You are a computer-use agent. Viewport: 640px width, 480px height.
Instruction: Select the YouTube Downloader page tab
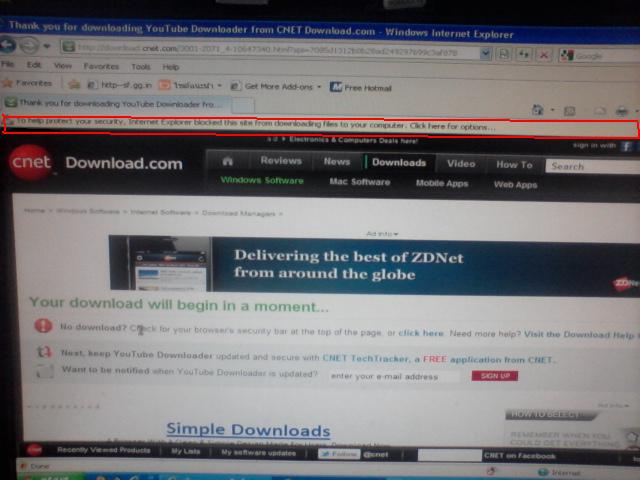[x=116, y=104]
